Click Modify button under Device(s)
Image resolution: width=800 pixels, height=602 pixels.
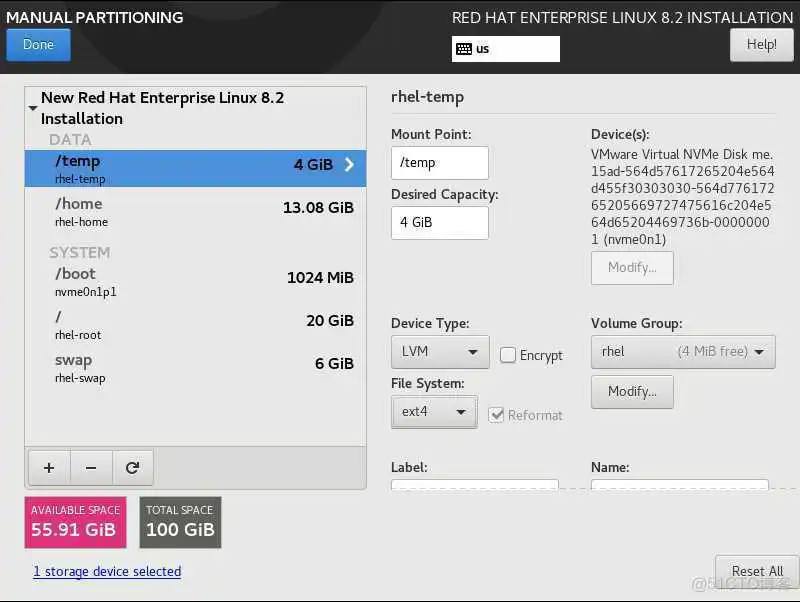click(x=632, y=267)
